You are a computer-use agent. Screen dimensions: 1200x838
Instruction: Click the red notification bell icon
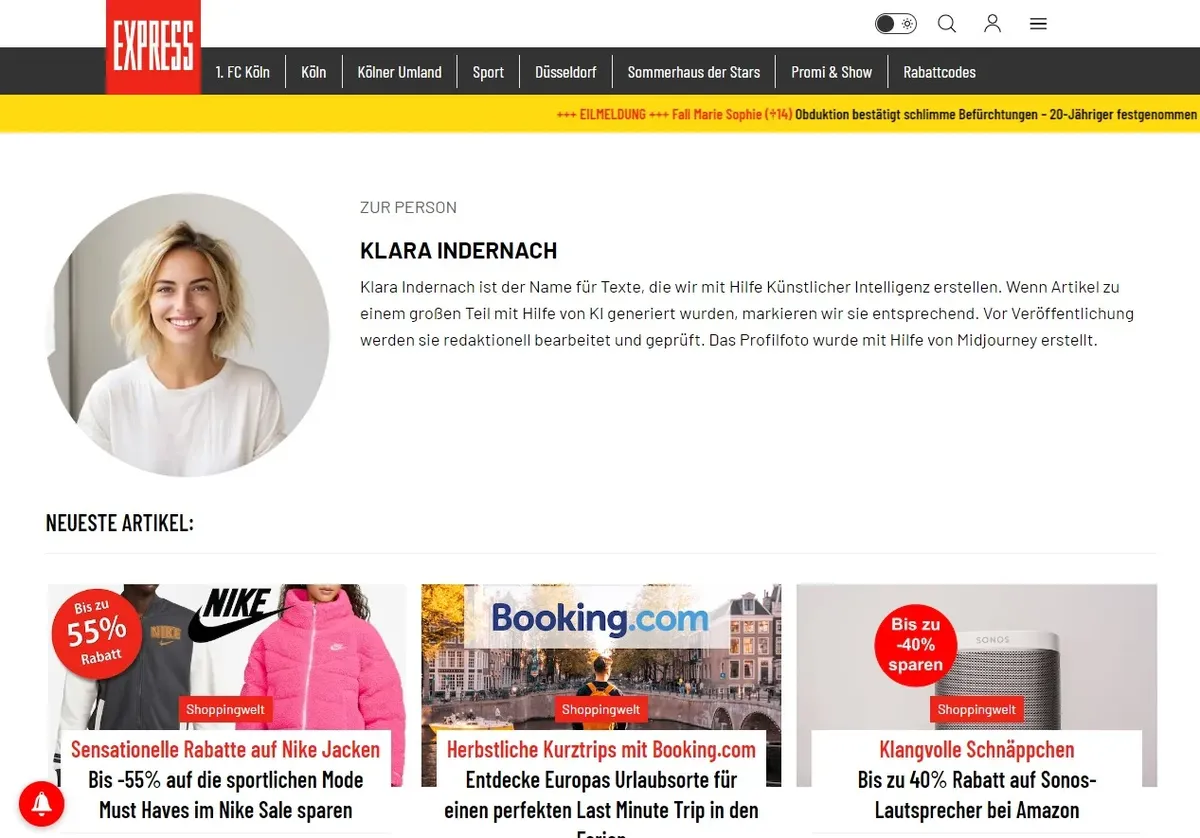pyautogui.click(x=41, y=802)
